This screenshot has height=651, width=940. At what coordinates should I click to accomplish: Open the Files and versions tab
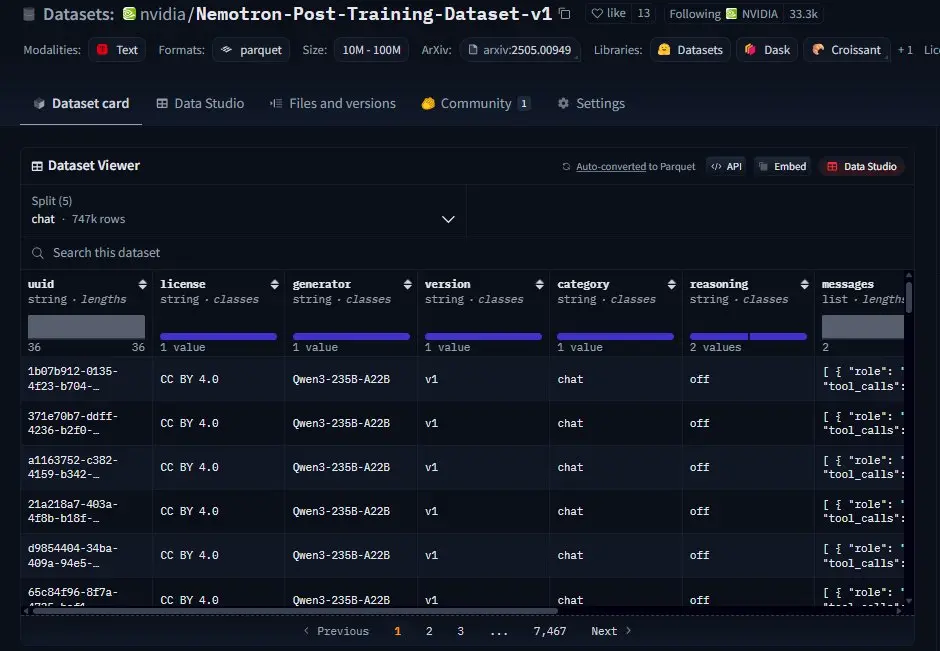tap(333, 103)
